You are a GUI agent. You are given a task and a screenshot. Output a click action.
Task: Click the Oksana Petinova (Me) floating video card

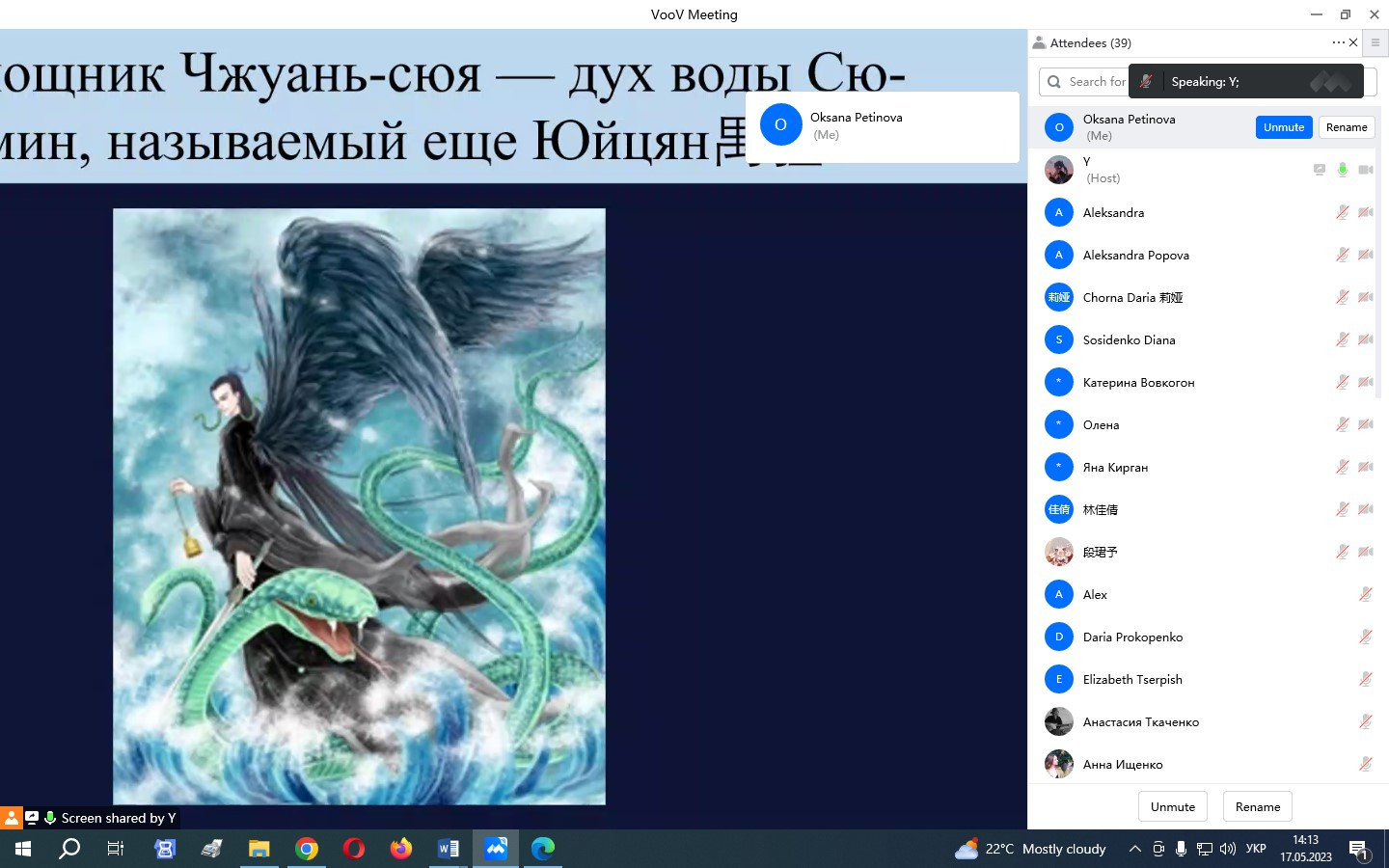(883, 126)
